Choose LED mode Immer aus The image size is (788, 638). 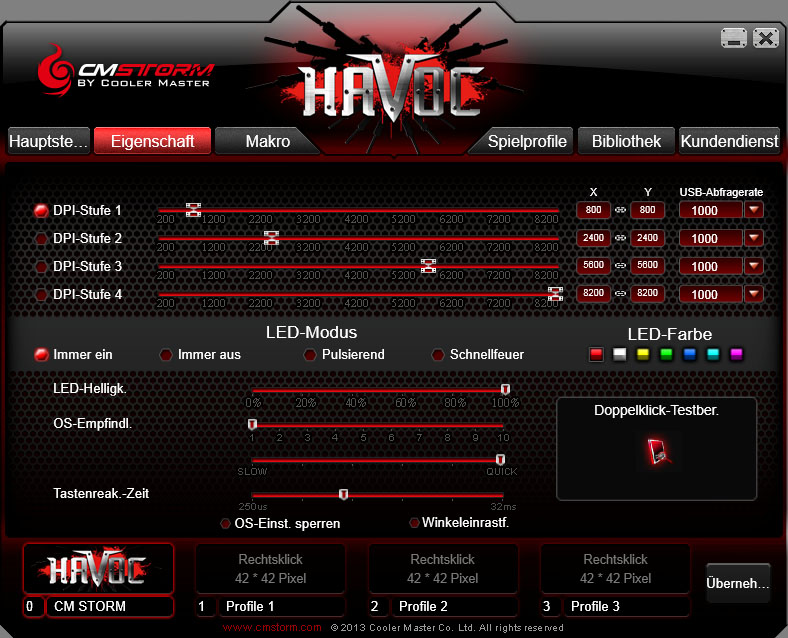(166, 355)
